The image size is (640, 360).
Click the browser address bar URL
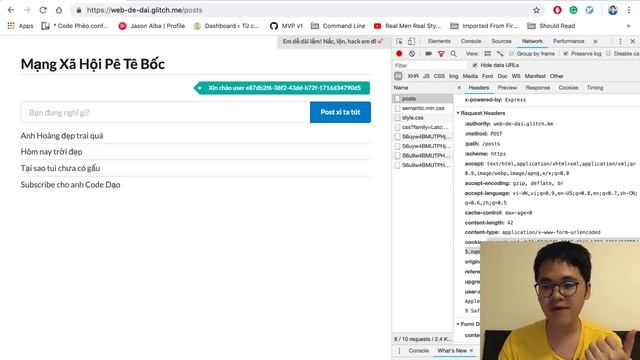coord(144,10)
